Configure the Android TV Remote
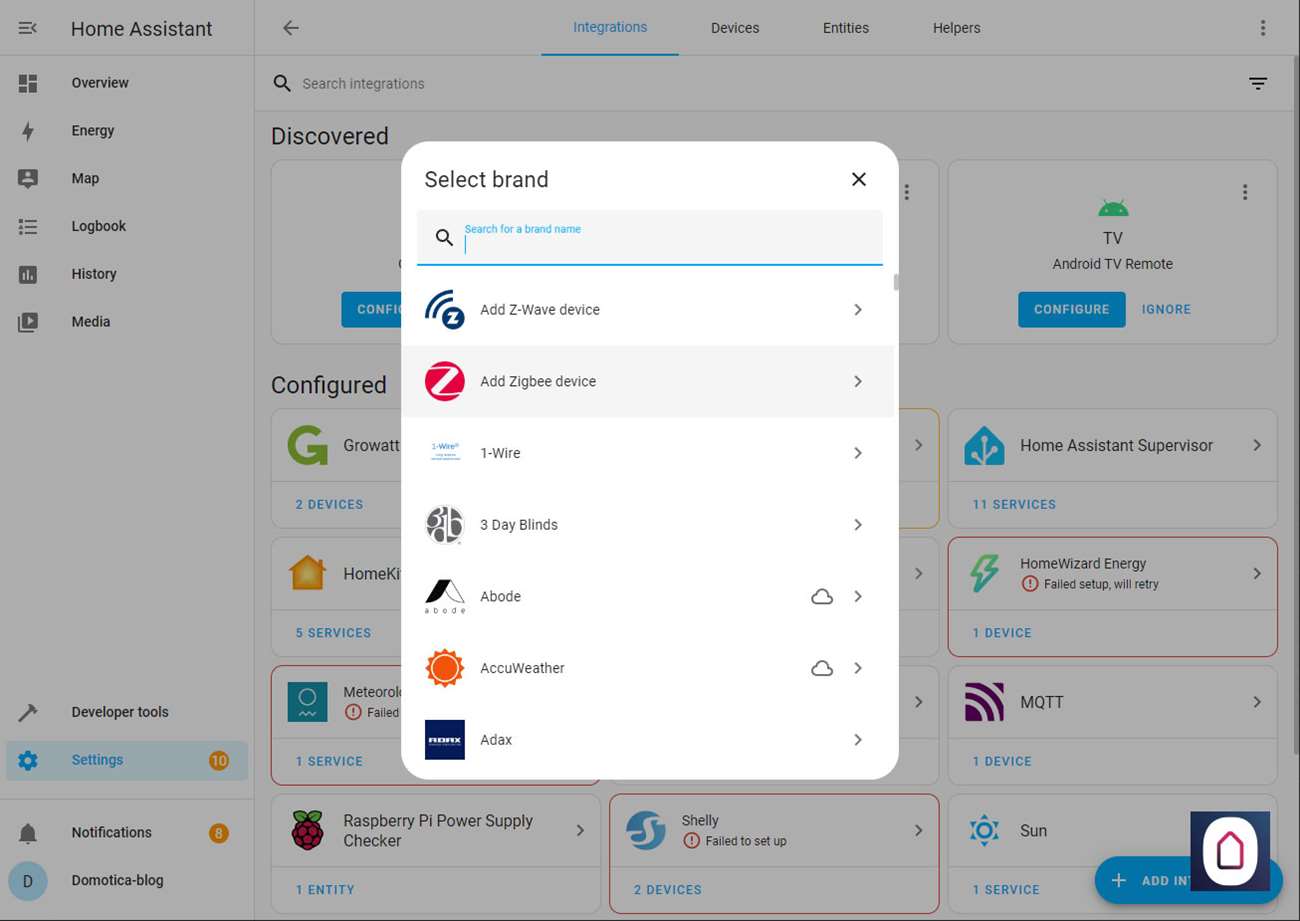Screen dimensions: 1300x921 tap(1072, 310)
